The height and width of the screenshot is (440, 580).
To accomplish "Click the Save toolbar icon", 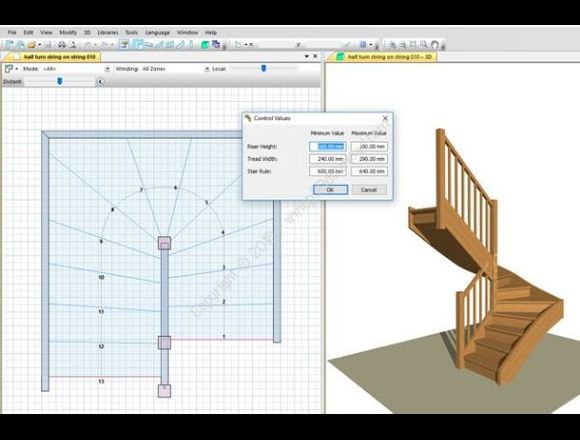I will pos(48,45).
